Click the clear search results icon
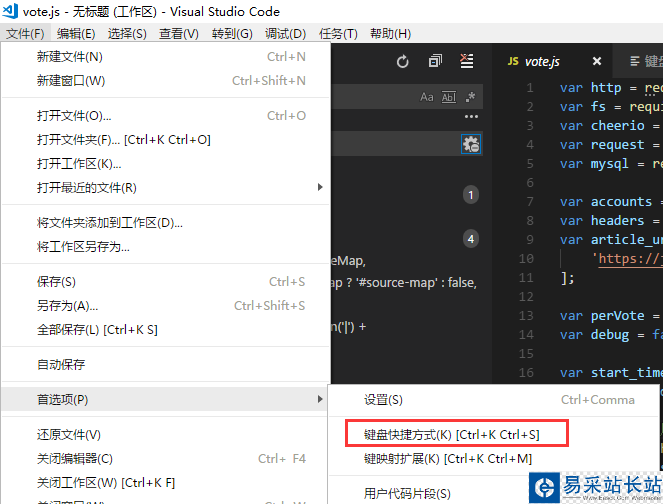Screen dimensions: 663x504 pyautogui.click(x=467, y=61)
